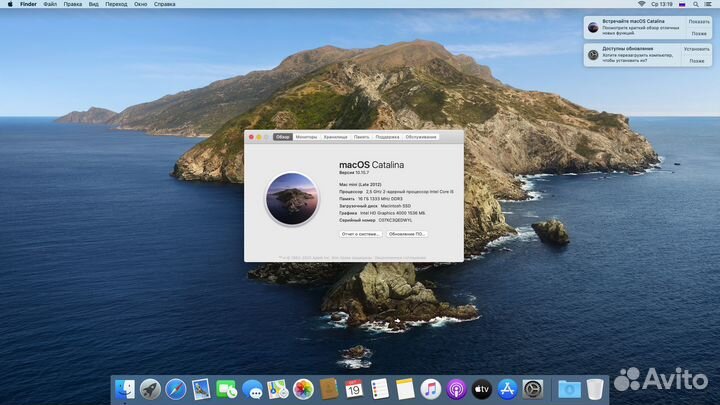Viewport: 720px width, 405px height.
Task: Switch to the Поддержка tab
Action: click(x=387, y=137)
